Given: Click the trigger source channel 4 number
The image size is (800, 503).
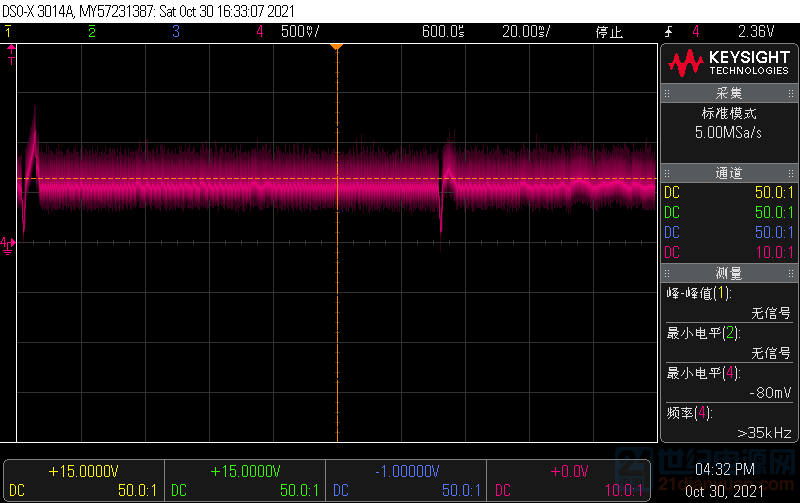Looking at the screenshot, I should tap(696, 32).
